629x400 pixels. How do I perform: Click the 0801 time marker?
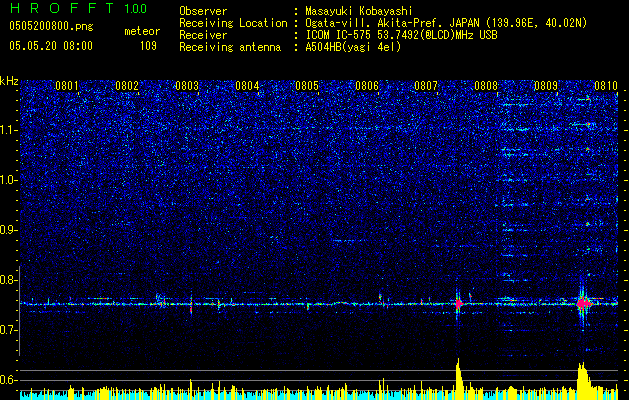pyautogui.click(x=67, y=86)
